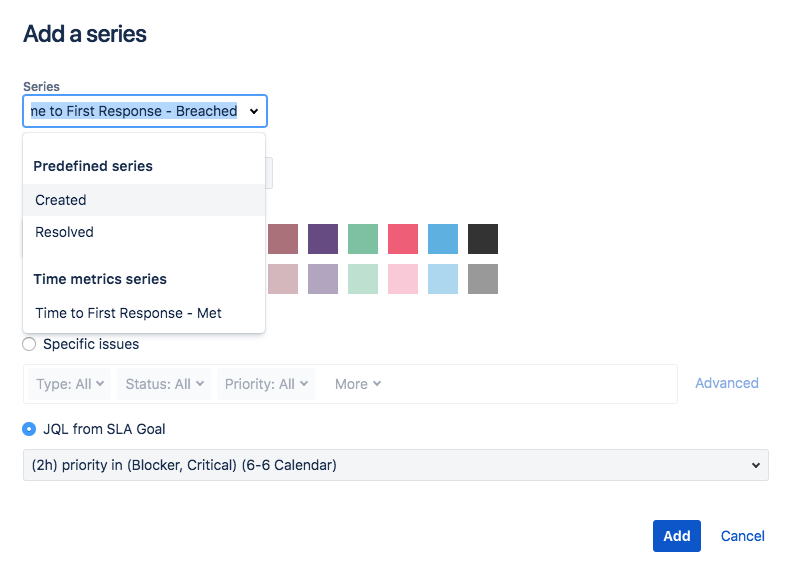
Task: Click the Add button
Action: pyautogui.click(x=676, y=536)
